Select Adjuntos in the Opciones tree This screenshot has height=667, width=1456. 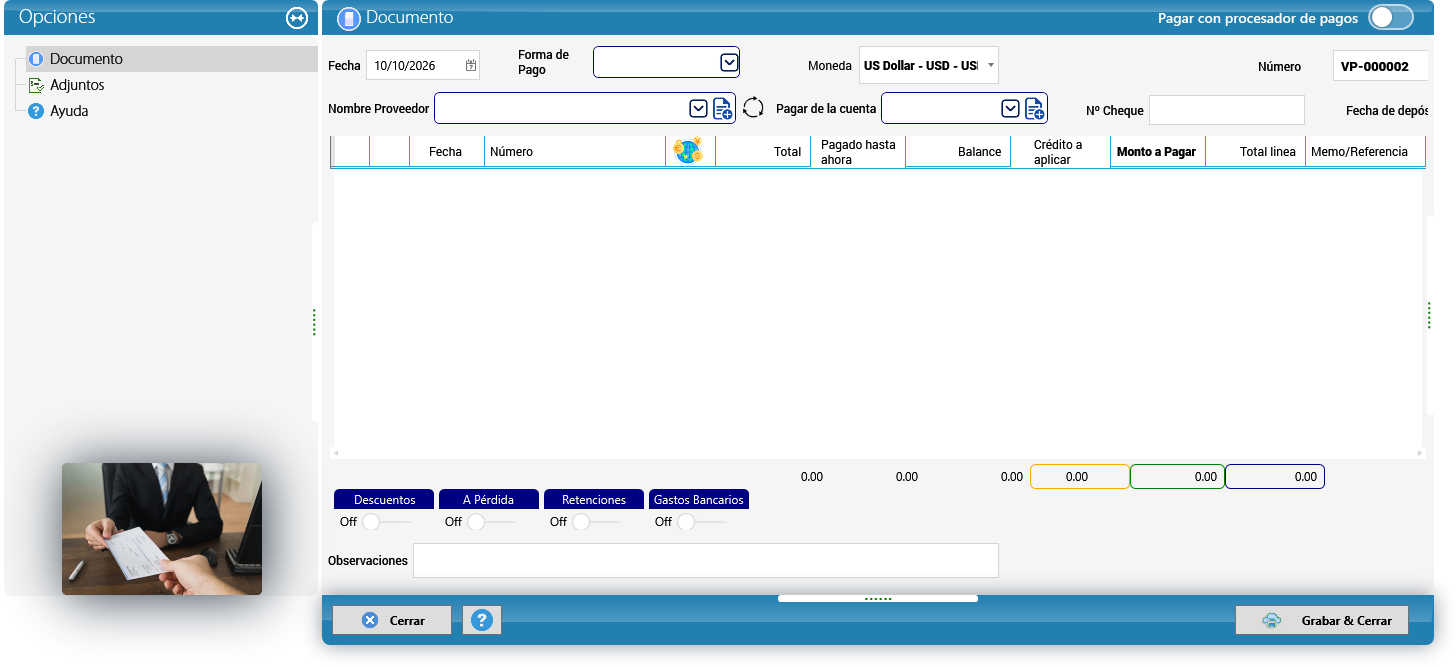77,85
